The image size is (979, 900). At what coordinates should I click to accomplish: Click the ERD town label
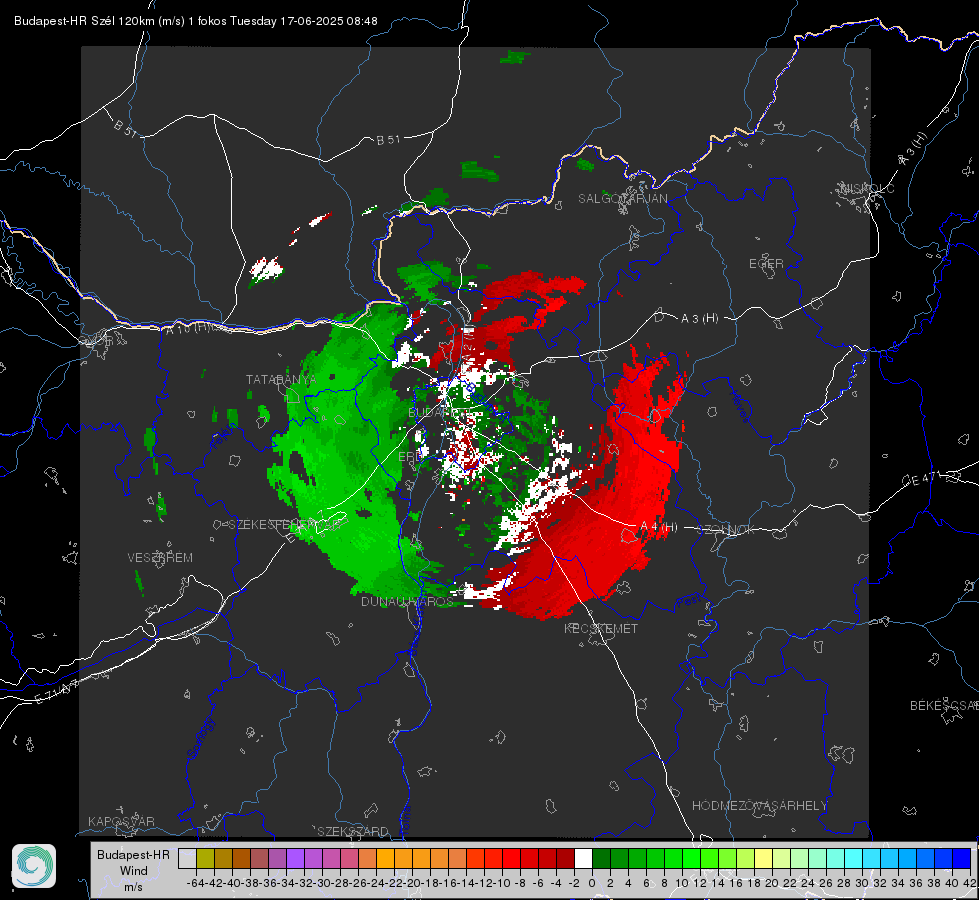point(410,457)
